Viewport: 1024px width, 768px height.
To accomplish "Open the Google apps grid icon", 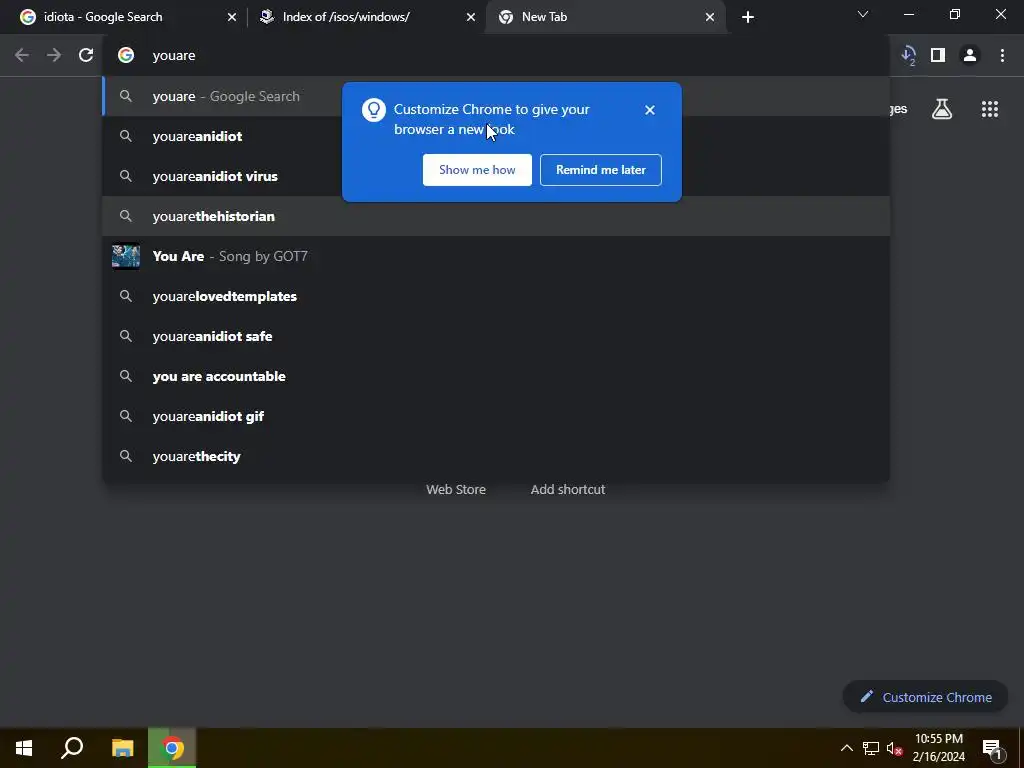I will point(990,109).
